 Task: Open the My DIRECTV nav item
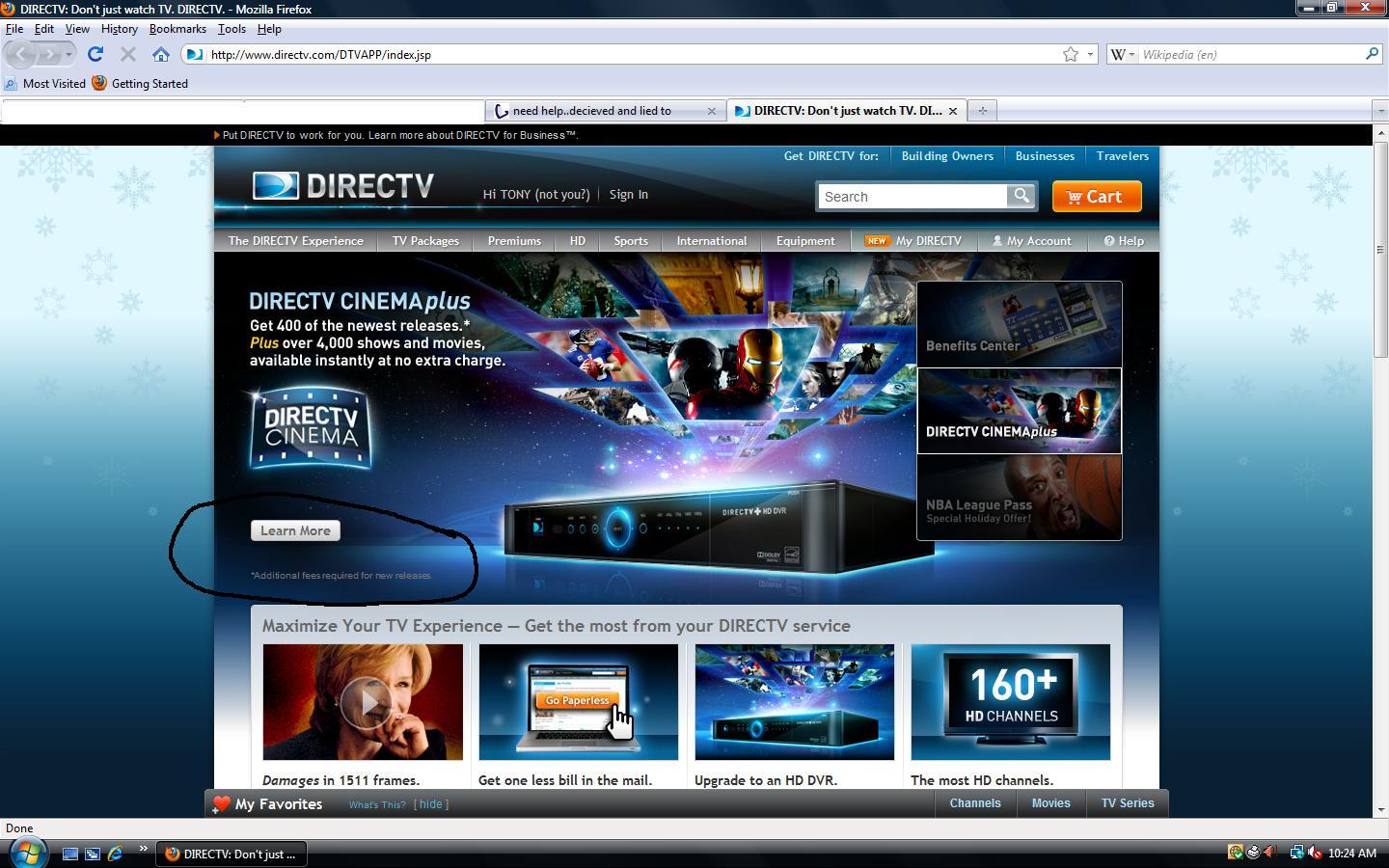913,241
